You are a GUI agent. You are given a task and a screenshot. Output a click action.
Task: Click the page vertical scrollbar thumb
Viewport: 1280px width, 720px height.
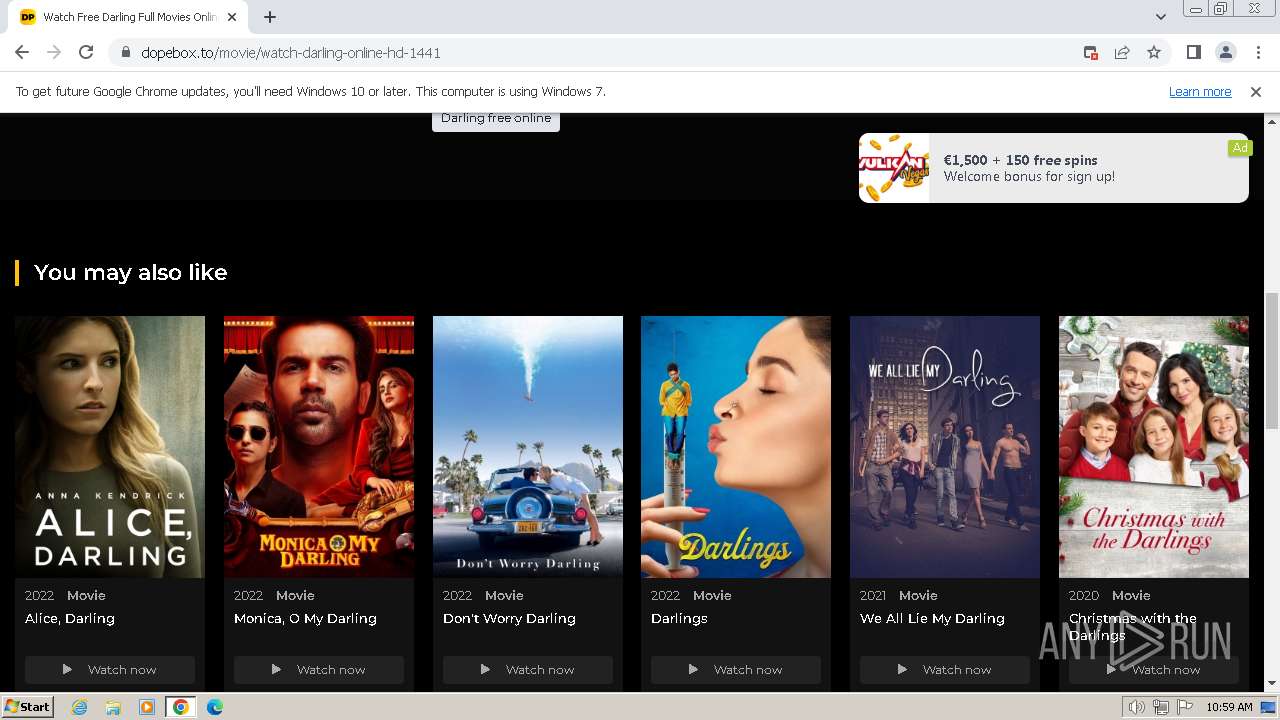pos(1272,361)
